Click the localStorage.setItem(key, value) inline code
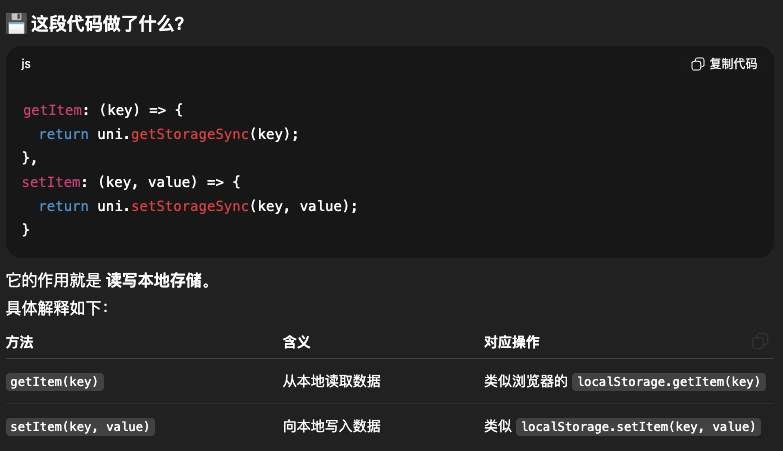This screenshot has width=783, height=451. [x=638, y=426]
